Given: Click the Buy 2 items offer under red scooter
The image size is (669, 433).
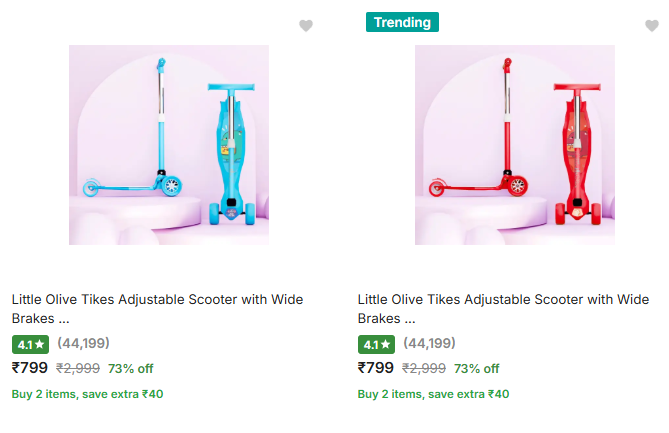Looking at the screenshot, I should [x=433, y=394].
